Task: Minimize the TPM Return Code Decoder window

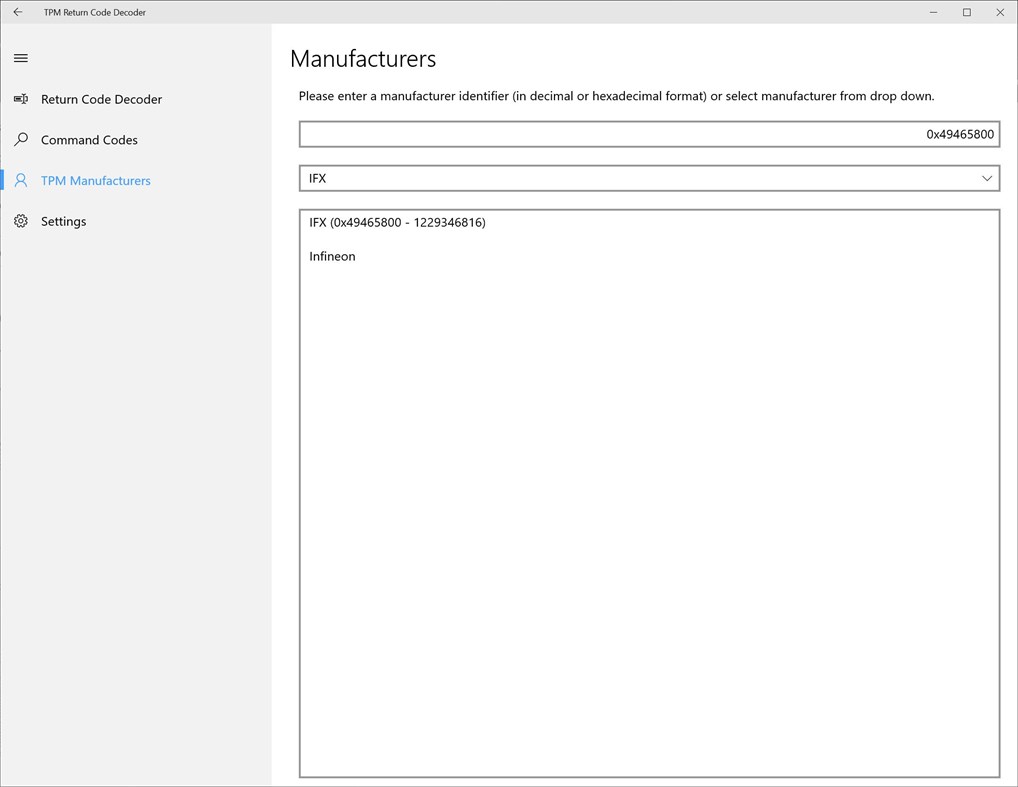Action: click(x=930, y=12)
